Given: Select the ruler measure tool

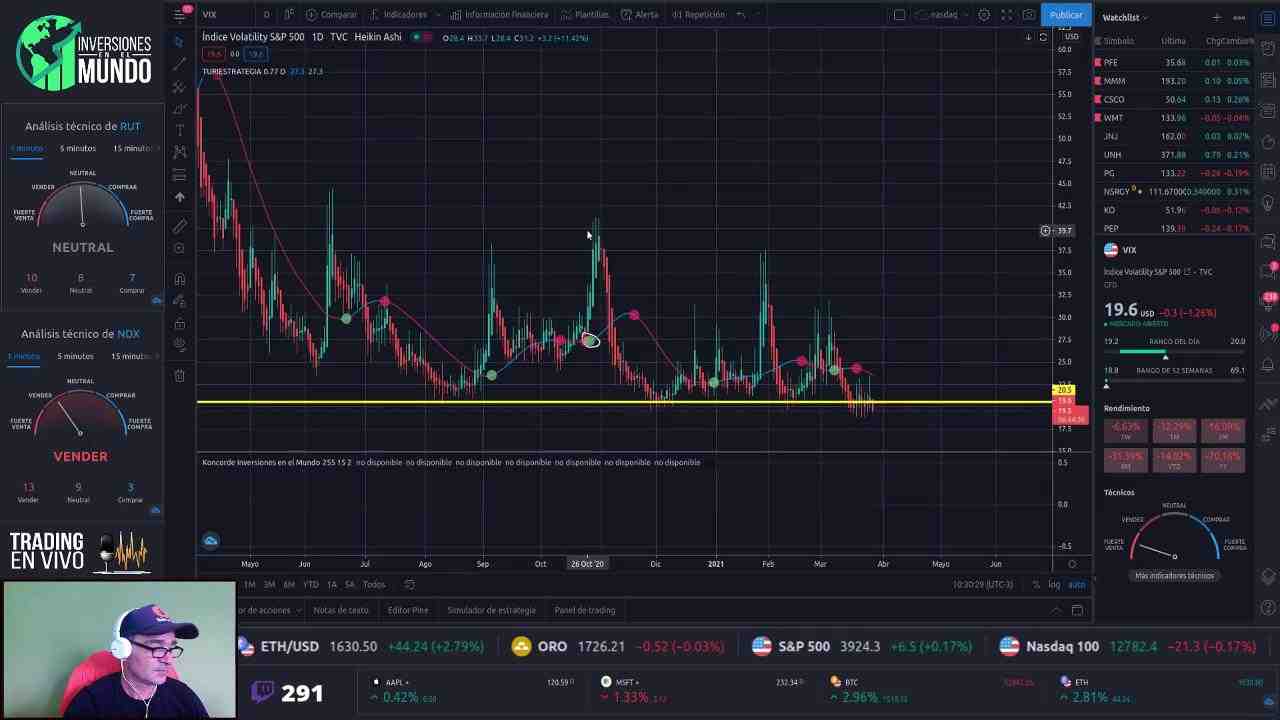Looking at the screenshot, I should pyautogui.click(x=179, y=226).
